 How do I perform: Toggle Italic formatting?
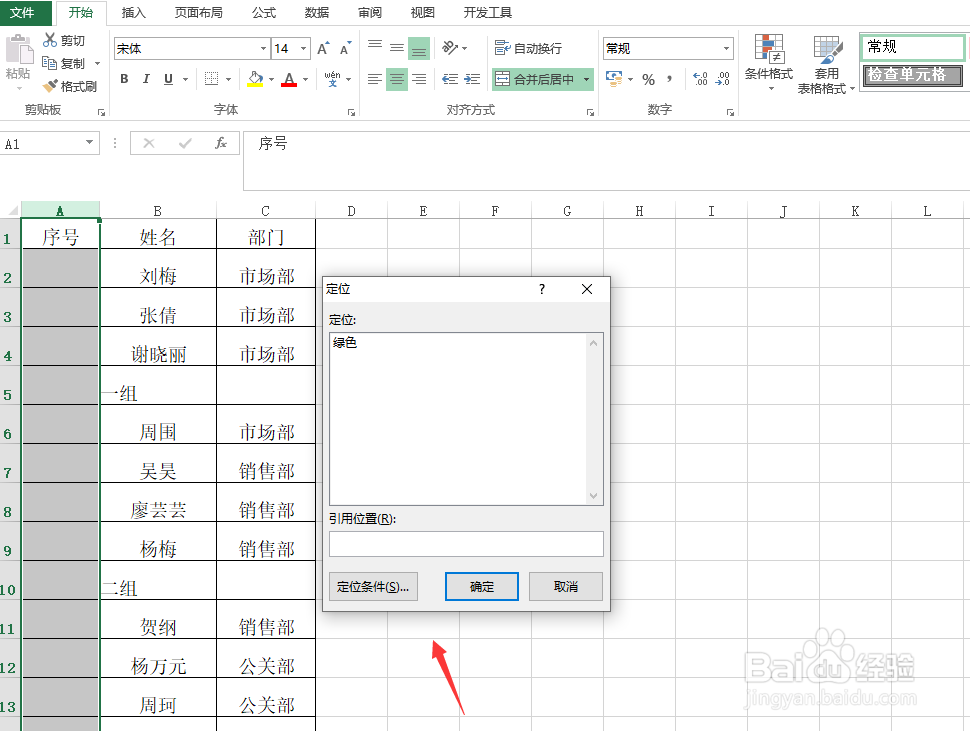pyautogui.click(x=146, y=79)
